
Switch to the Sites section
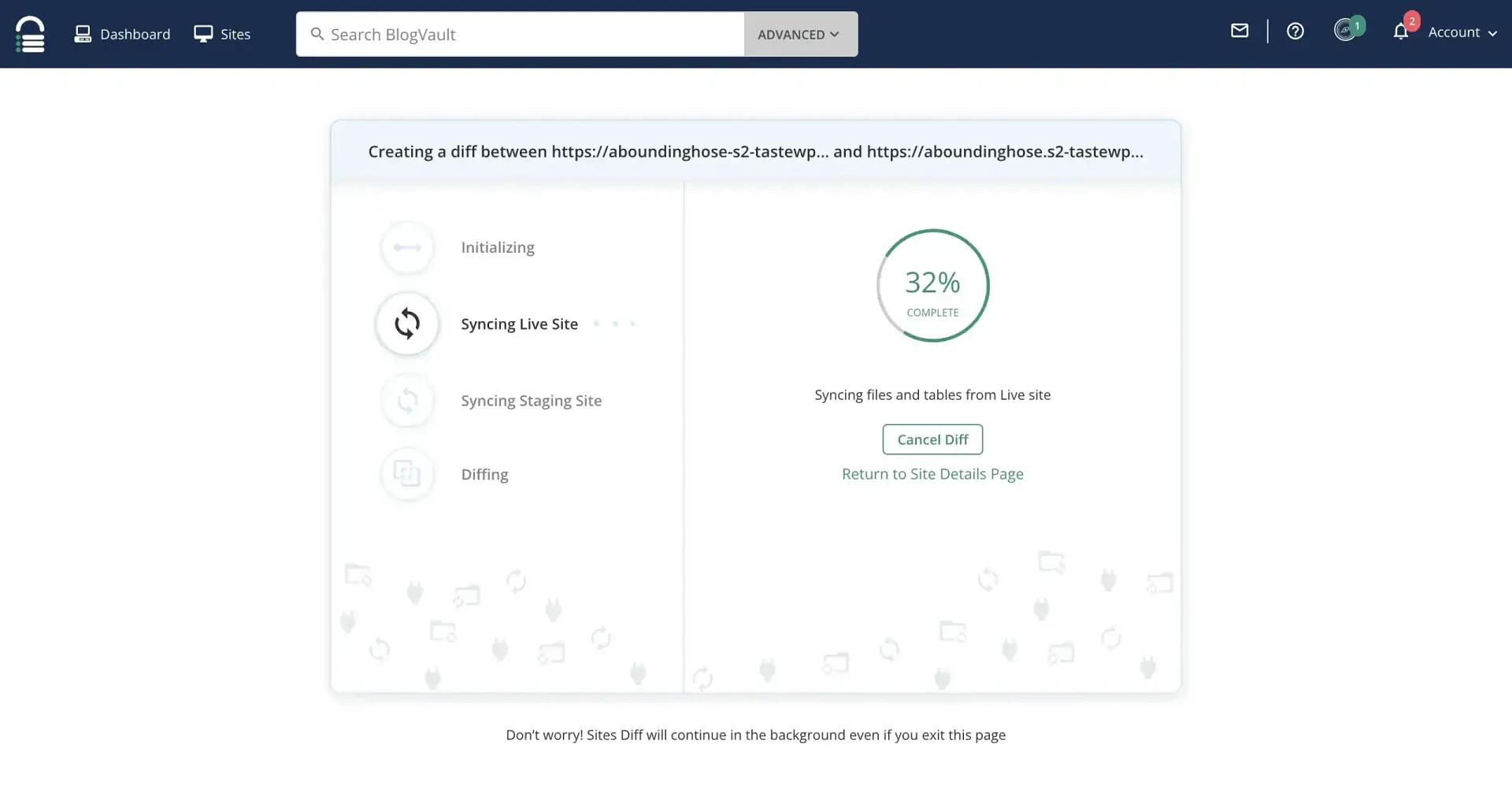(x=222, y=34)
